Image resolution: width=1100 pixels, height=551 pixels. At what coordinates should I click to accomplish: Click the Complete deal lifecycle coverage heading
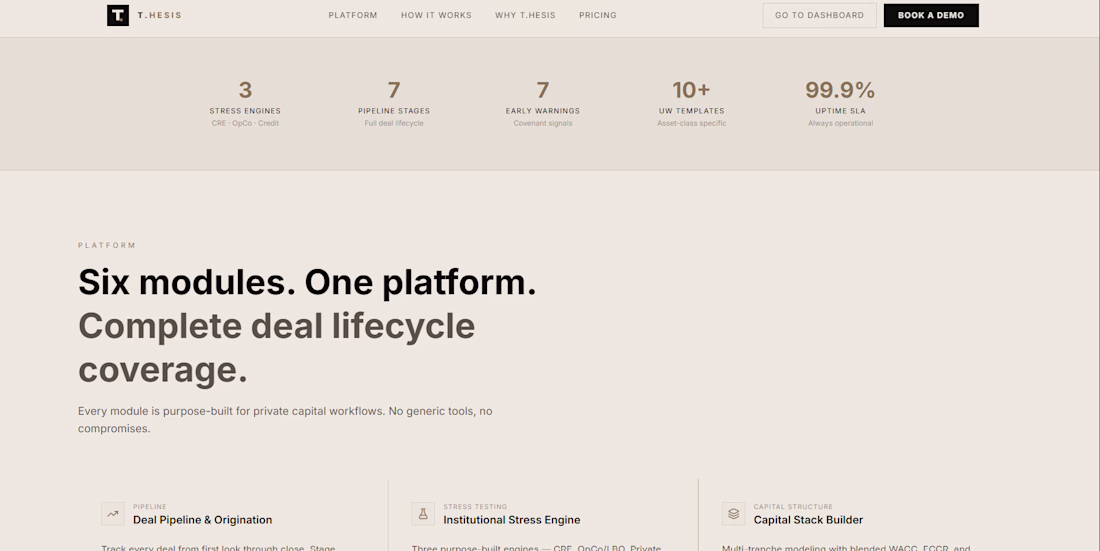[x=276, y=348]
